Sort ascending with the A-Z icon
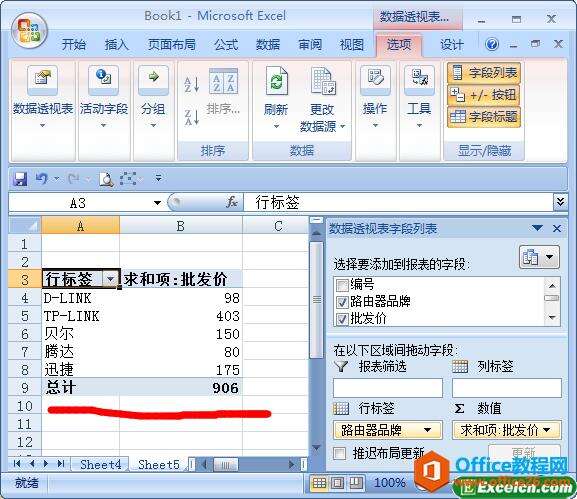Viewport: 577px width, 499px height. [x=191, y=84]
